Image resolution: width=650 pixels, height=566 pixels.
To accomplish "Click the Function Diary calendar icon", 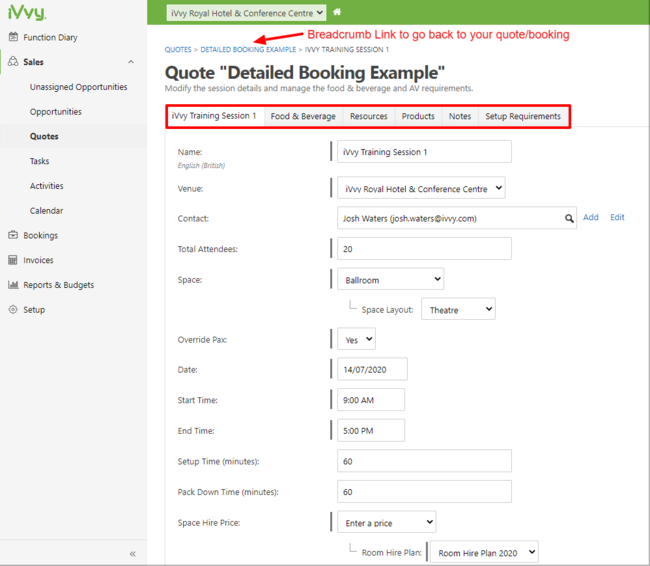I will tap(13, 37).
